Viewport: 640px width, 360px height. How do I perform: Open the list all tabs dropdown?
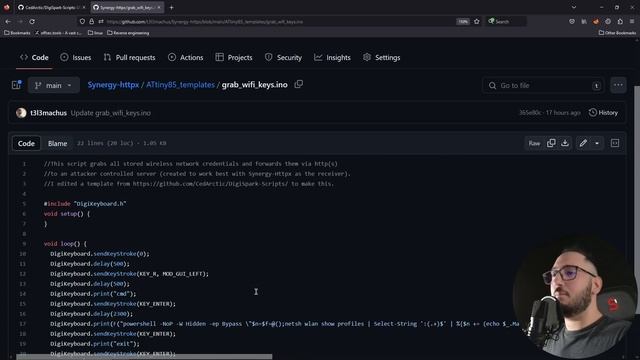(x=574, y=7)
